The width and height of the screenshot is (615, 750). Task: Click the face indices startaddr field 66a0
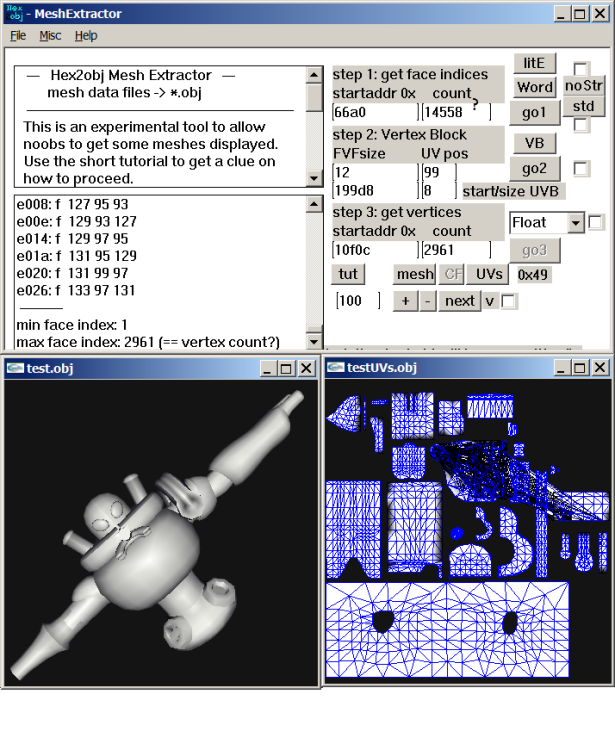click(x=375, y=112)
